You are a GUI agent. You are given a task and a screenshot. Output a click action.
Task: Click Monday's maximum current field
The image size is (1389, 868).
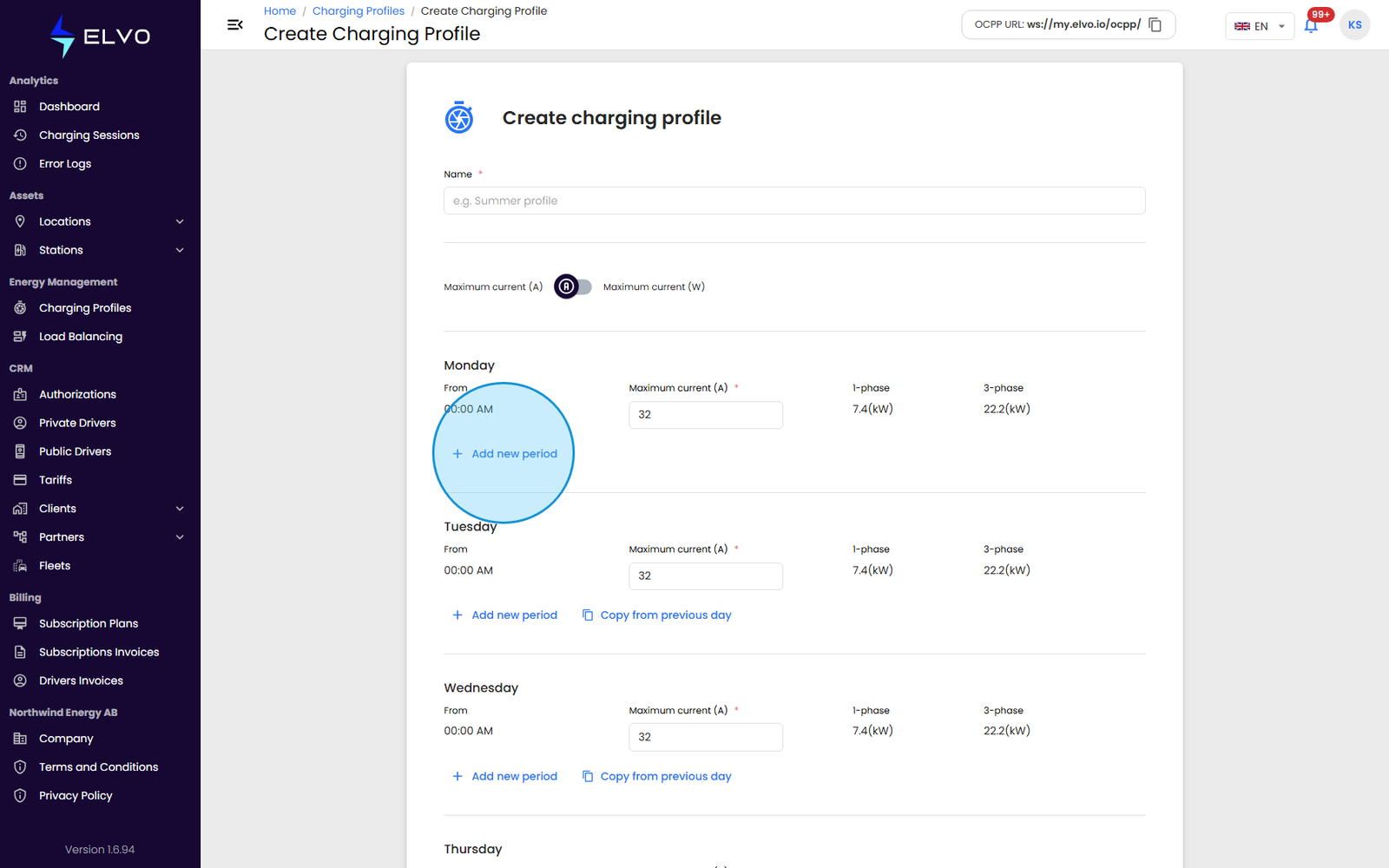pos(706,415)
